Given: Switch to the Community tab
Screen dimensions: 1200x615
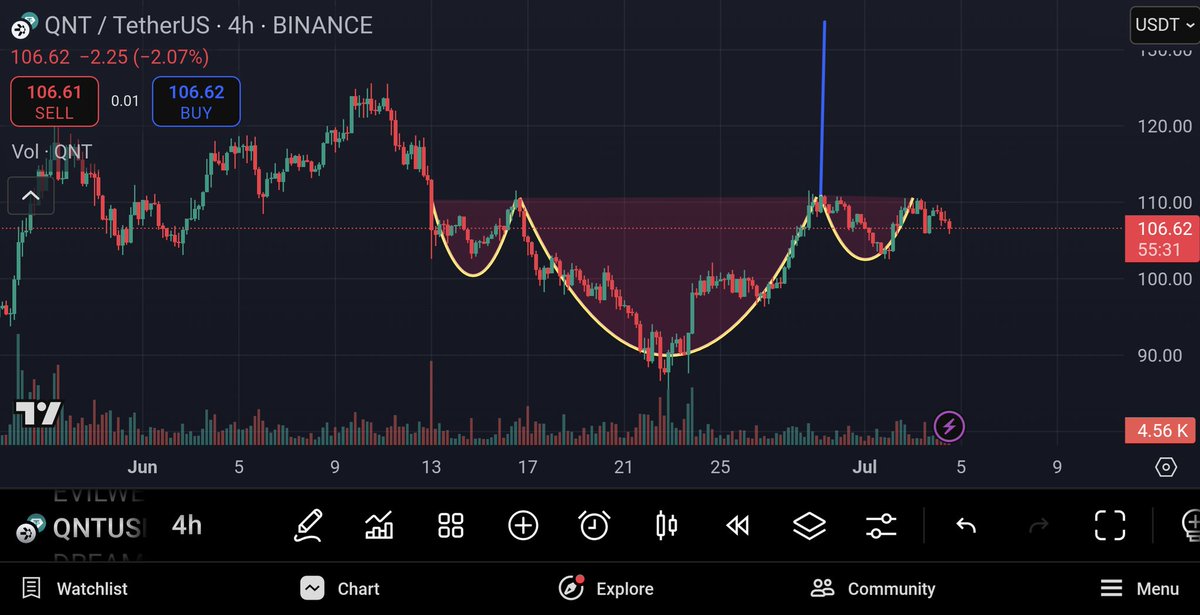Looking at the screenshot, I should point(873,588).
